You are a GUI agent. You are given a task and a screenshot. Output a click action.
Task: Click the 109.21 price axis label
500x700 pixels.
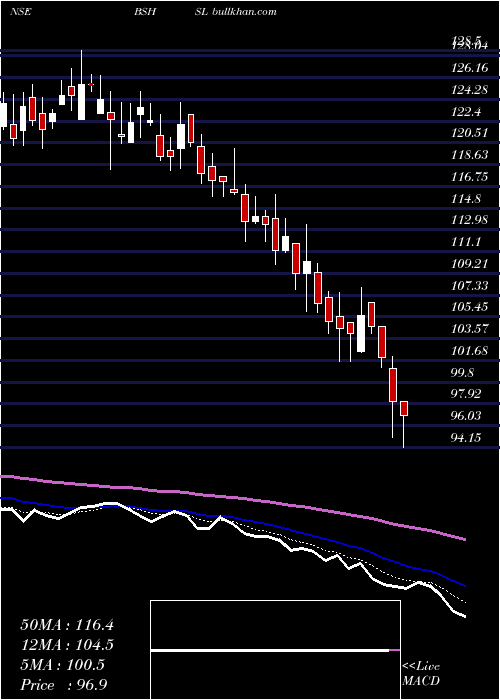[470, 264]
